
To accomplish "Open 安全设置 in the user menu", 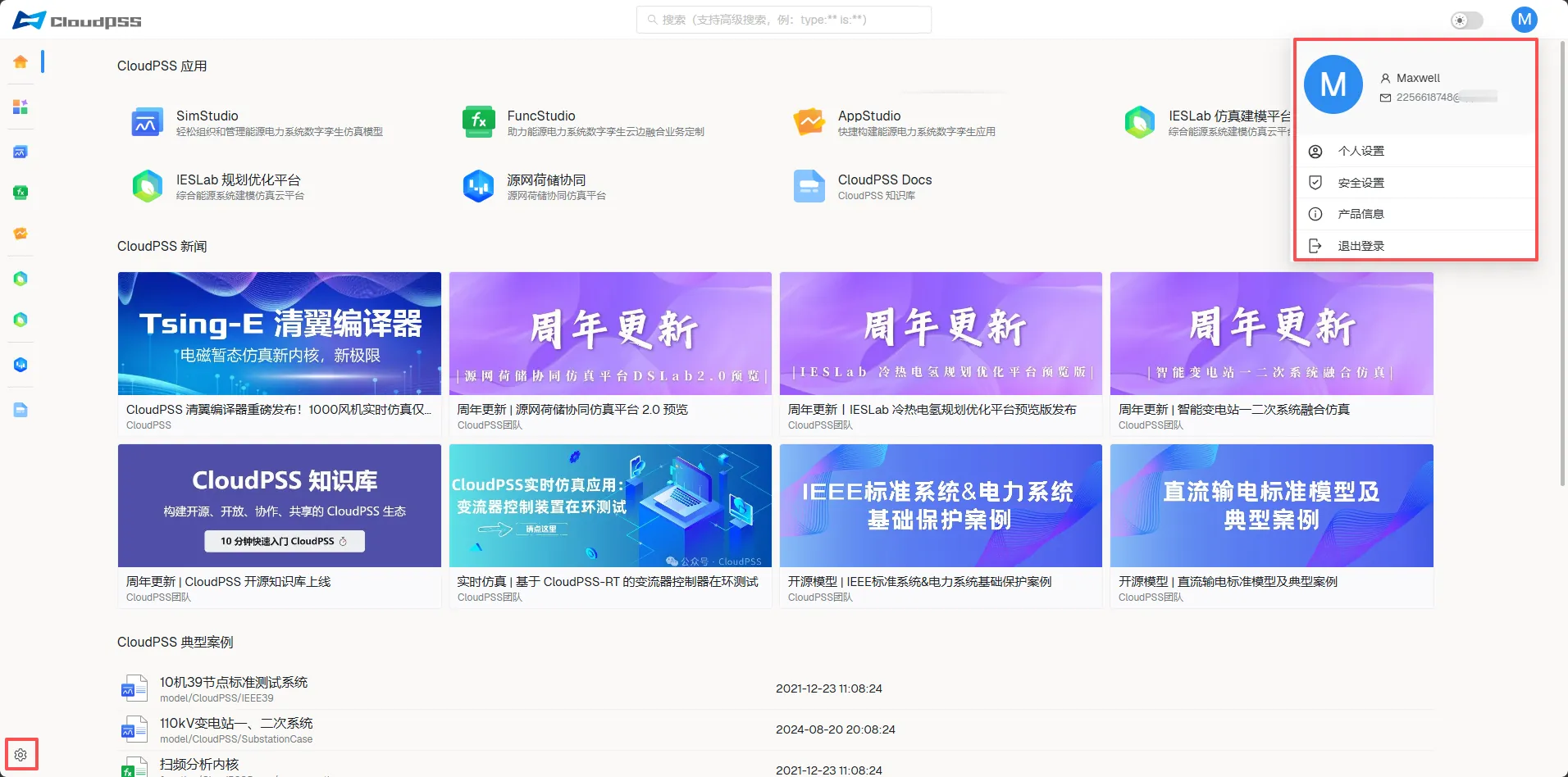I will pyautogui.click(x=1415, y=183).
